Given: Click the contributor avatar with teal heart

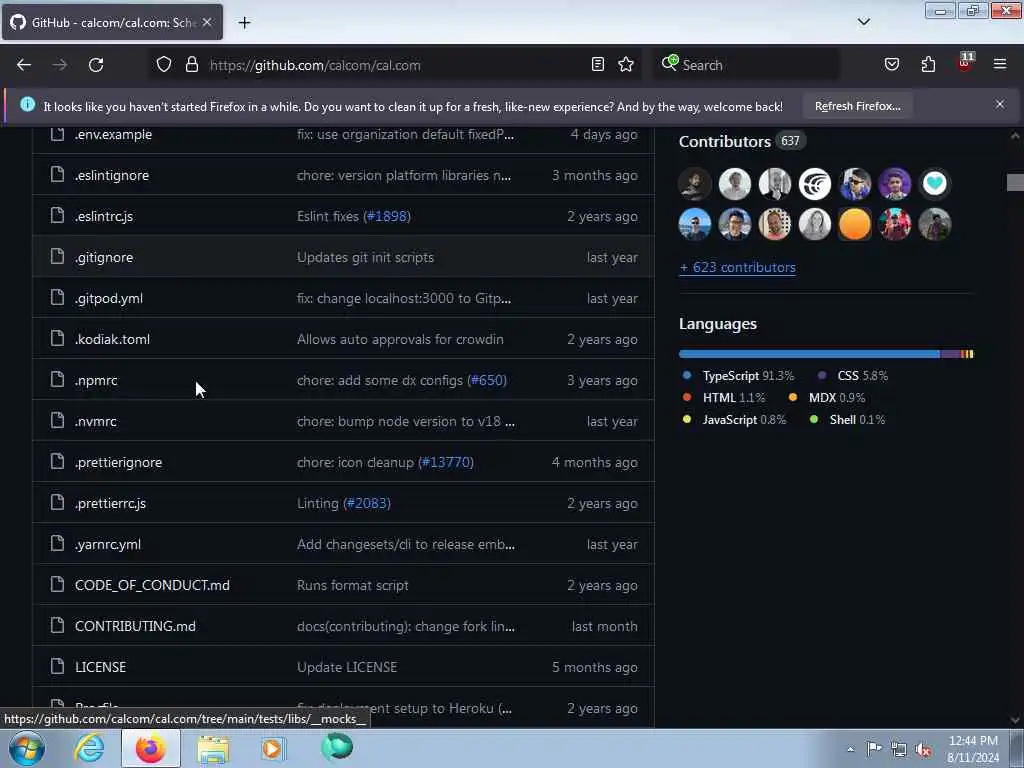Looking at the screenshot, I should (x=935, y=184).
